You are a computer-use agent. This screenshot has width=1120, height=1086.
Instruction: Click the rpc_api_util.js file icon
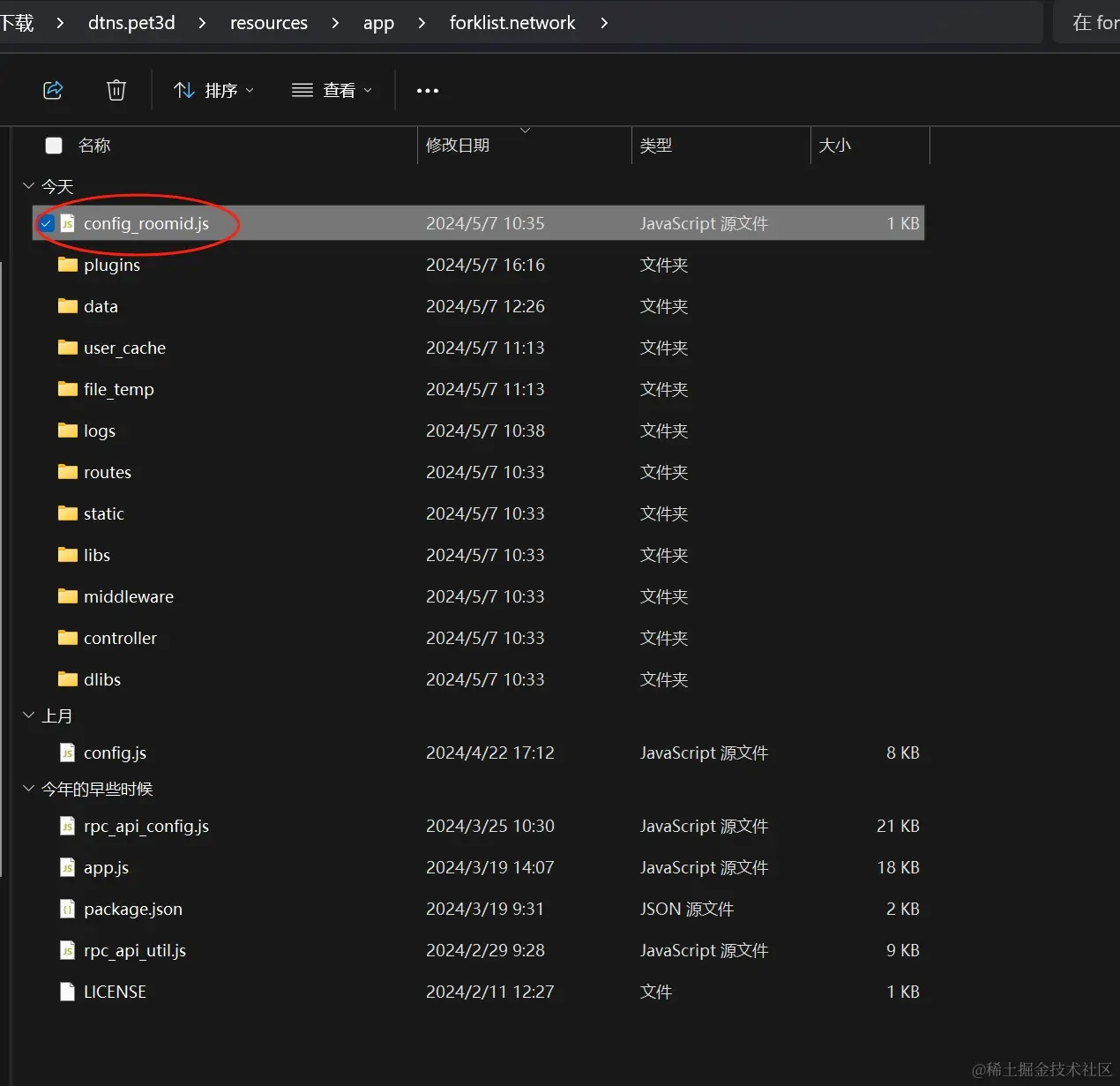pyautogui.click(x=67, y=950)
